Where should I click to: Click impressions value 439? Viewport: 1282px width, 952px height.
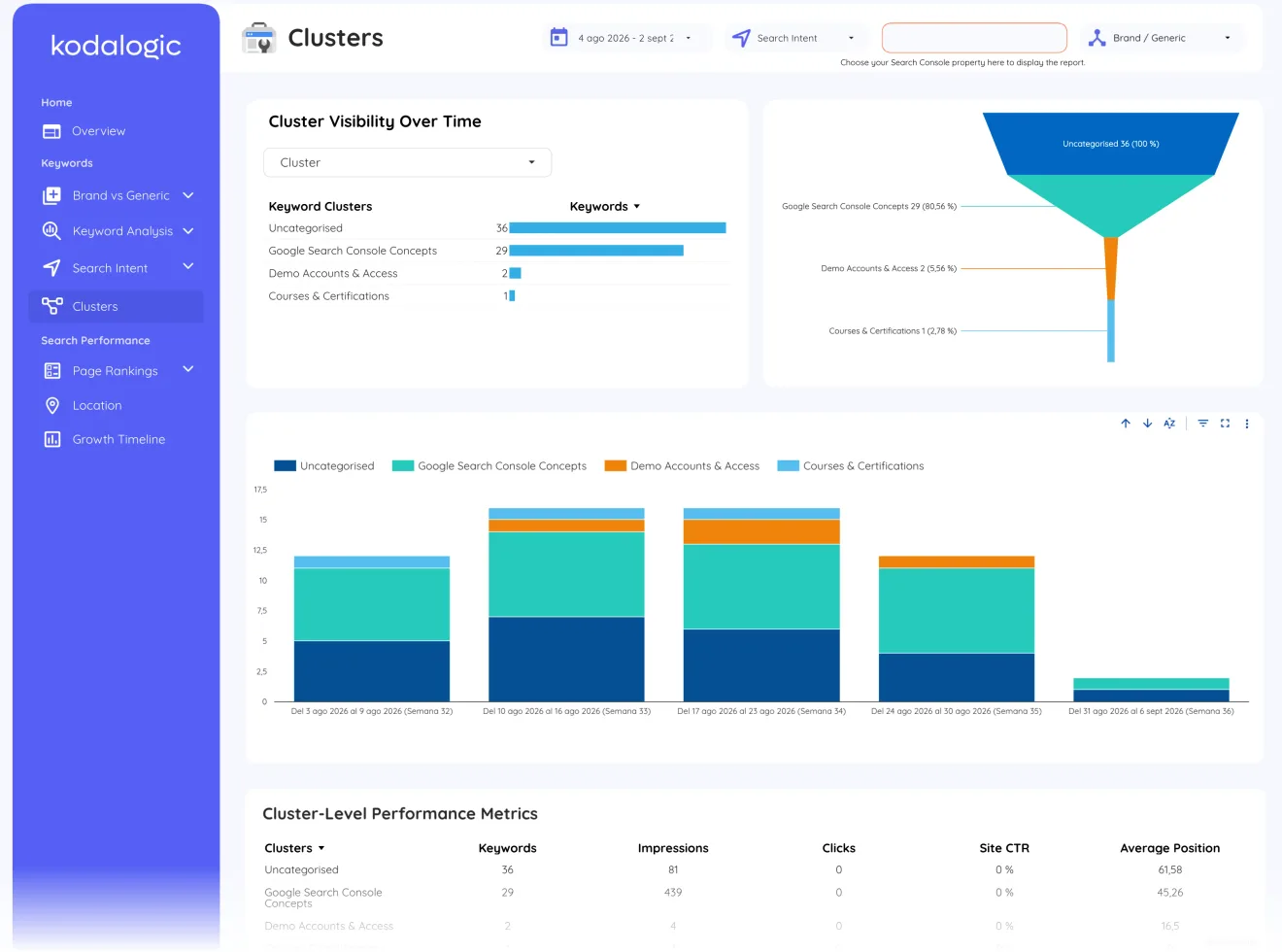click(673, 893)
